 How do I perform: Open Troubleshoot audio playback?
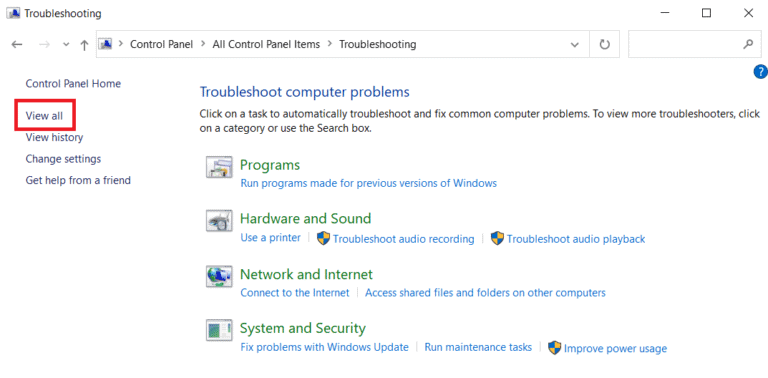(x=576, y=239)
